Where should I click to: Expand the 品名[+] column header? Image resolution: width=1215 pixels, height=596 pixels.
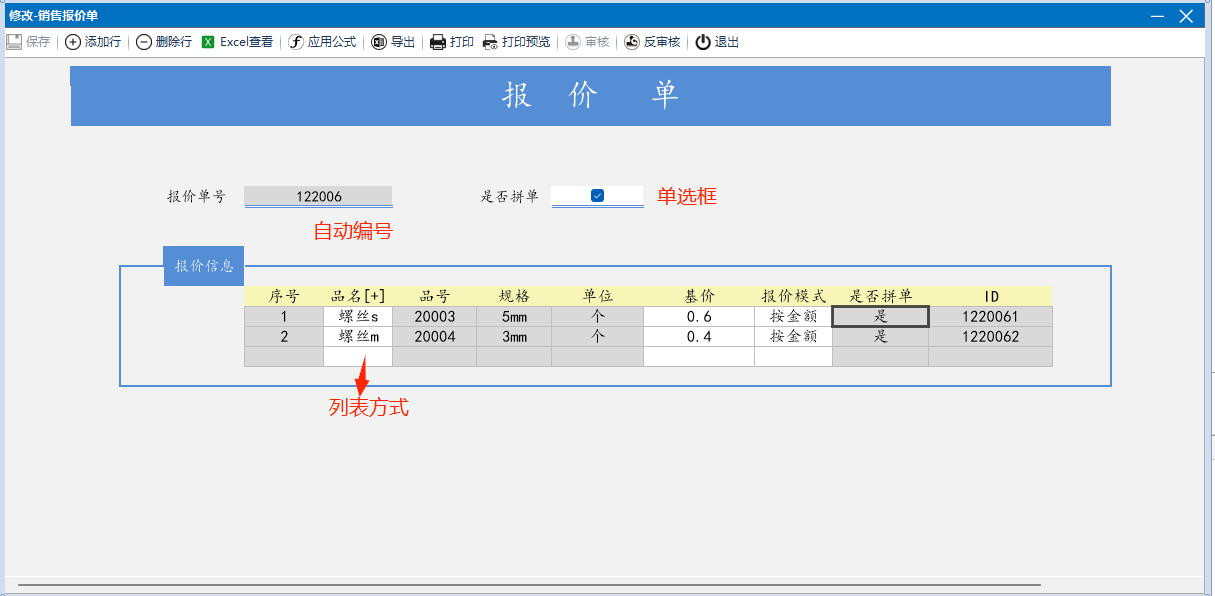click(x=358, y=296)
